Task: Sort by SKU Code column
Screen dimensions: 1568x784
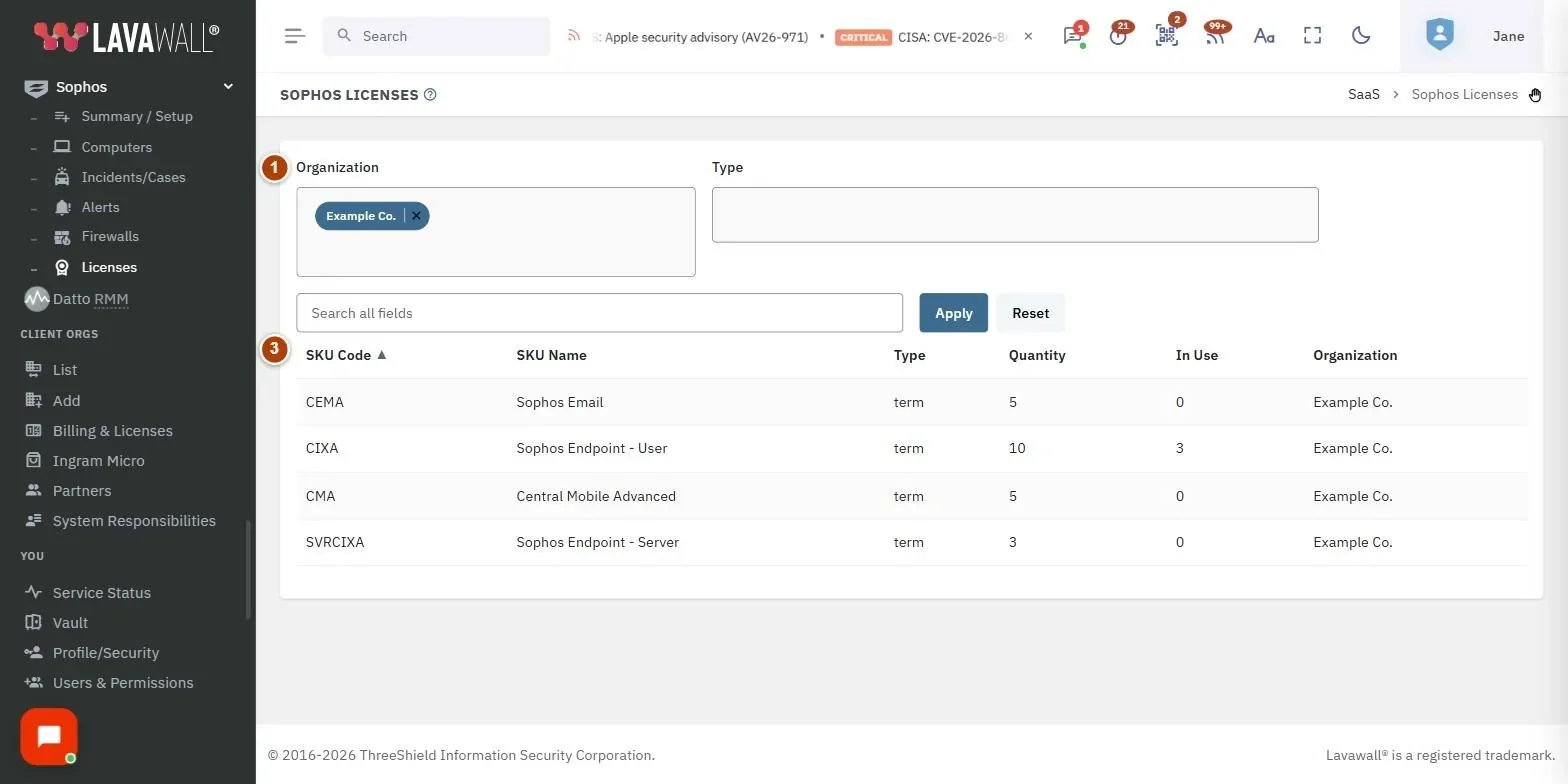Action: (346, 355)
